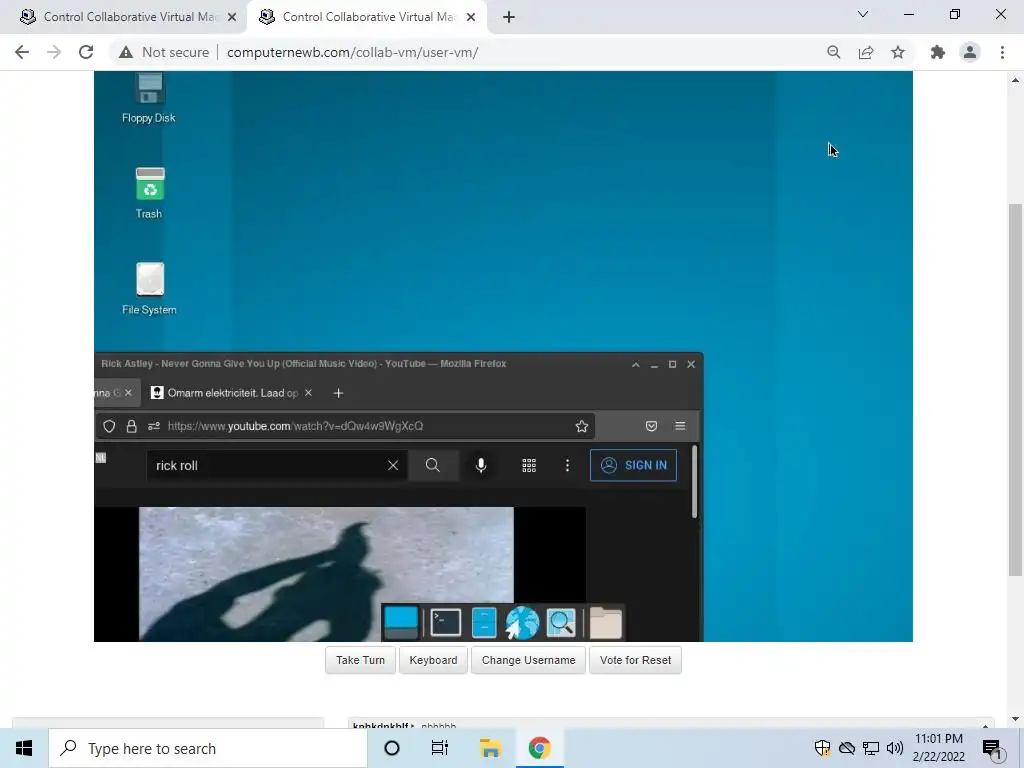Screen dimensions: 1024x768
Task: Share this page via Chrome share icon
Action: click(x=866, y=52)
